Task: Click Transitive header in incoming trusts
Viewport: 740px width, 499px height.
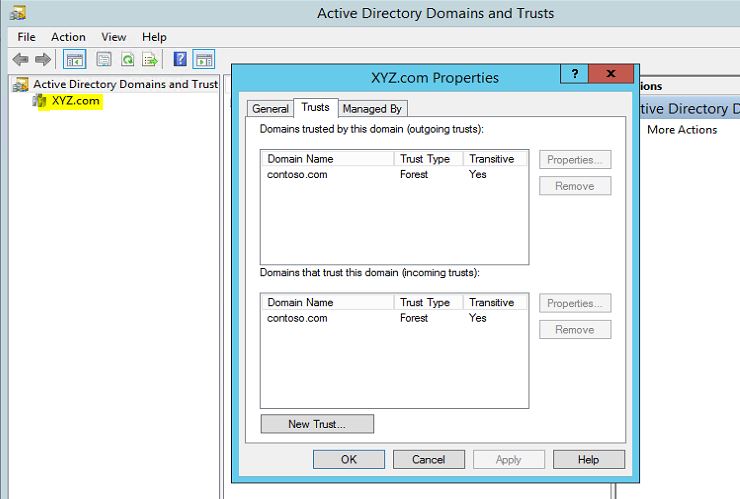Action: 495,302
